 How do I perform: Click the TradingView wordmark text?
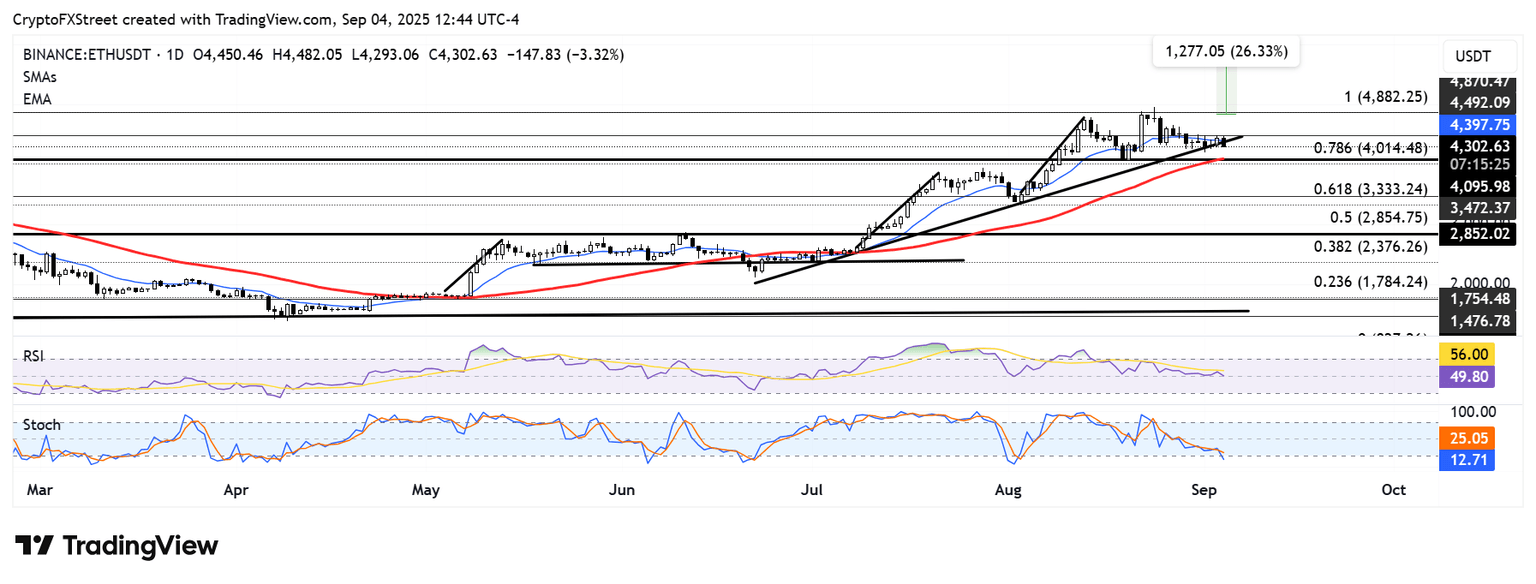[140, 546]
